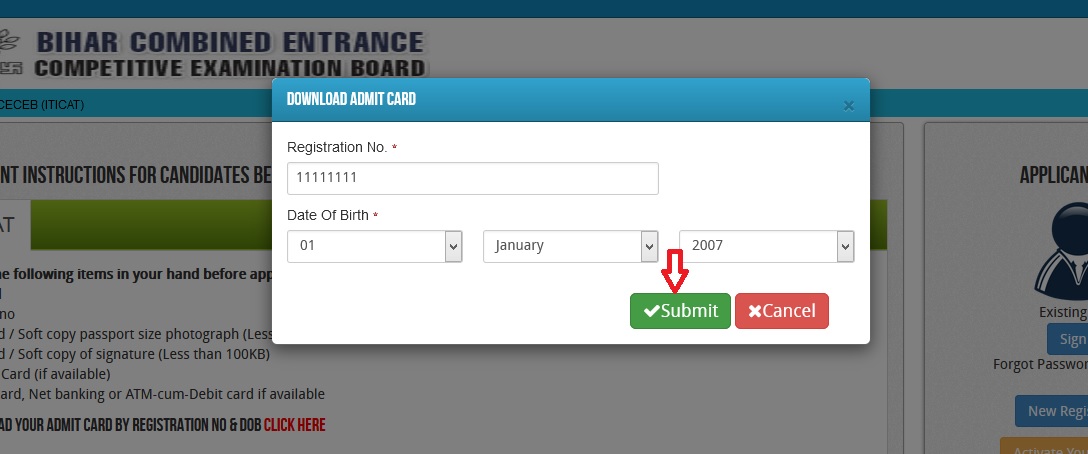
Task: Open the birth year dropdown showing 2007
Action: tap(766, 246)
